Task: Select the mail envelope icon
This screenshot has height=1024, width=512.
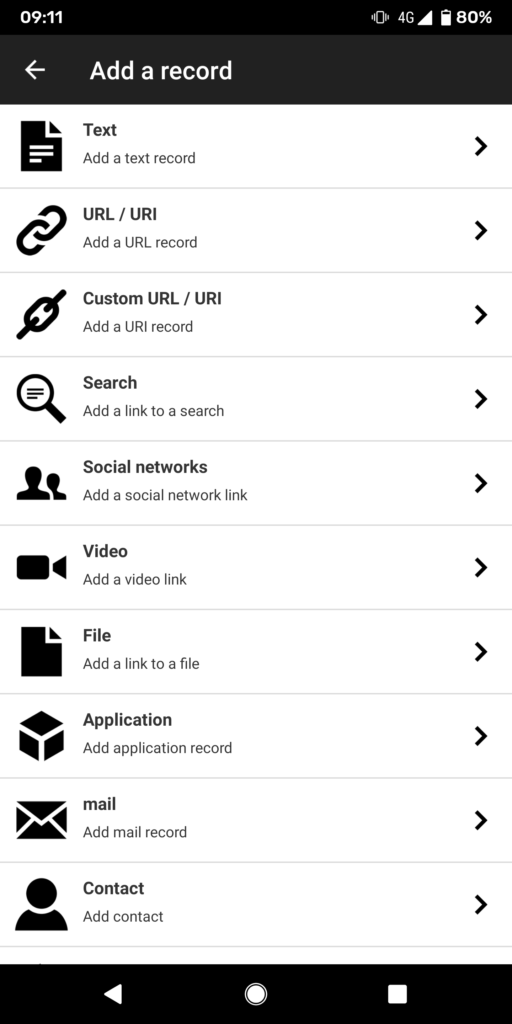Action: tap(41, 820)
